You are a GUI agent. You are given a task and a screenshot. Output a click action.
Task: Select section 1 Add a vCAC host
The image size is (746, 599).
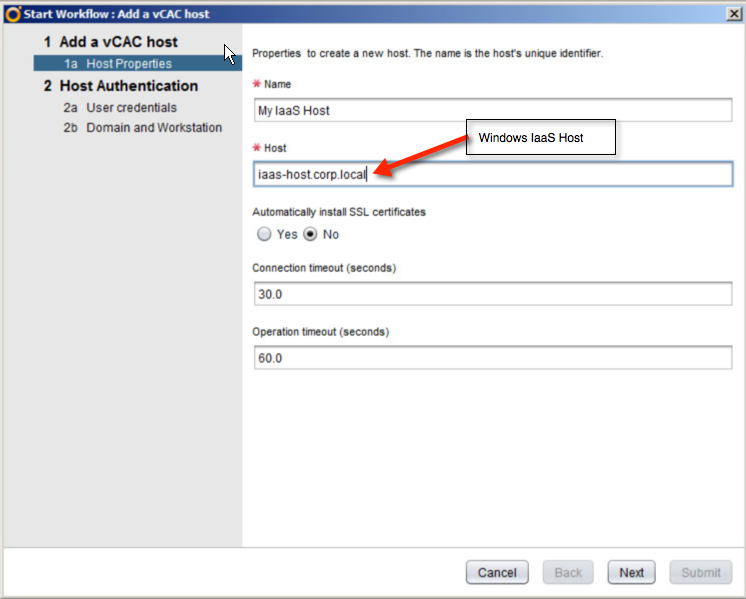(x=110, y=42)
